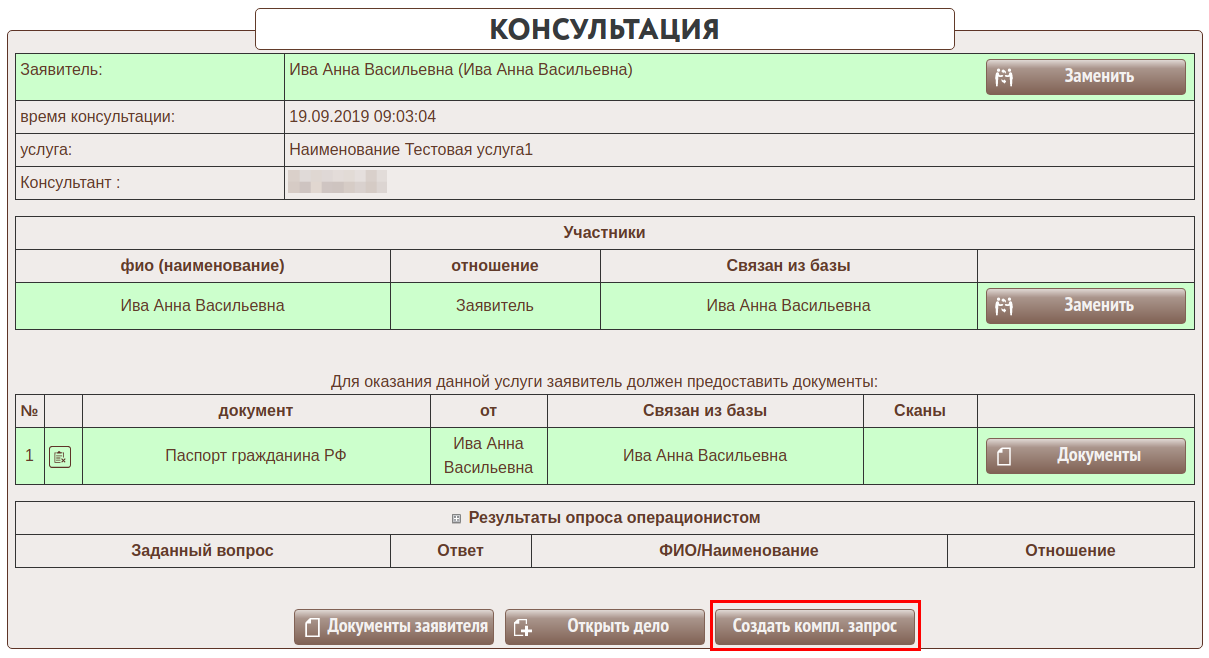
Task: Click the page icon on the Документы button
Action: tap(1005, 456)
